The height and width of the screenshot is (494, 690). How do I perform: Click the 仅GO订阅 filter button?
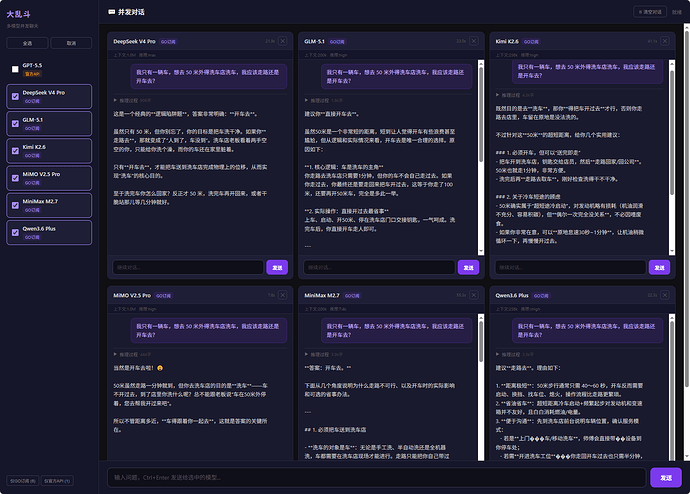(22, 481)
